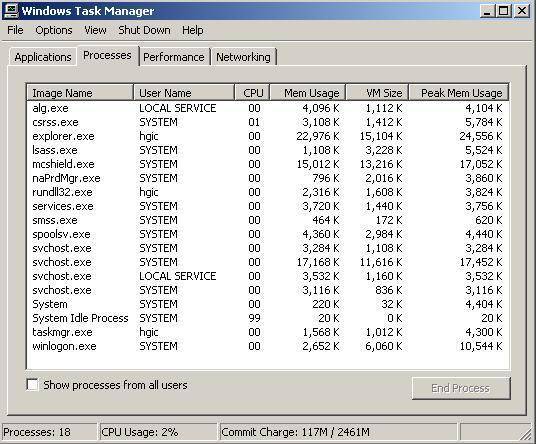Close the Windows Task Manager window
Screen dimensions: 536x444
[x=522, y=11]
